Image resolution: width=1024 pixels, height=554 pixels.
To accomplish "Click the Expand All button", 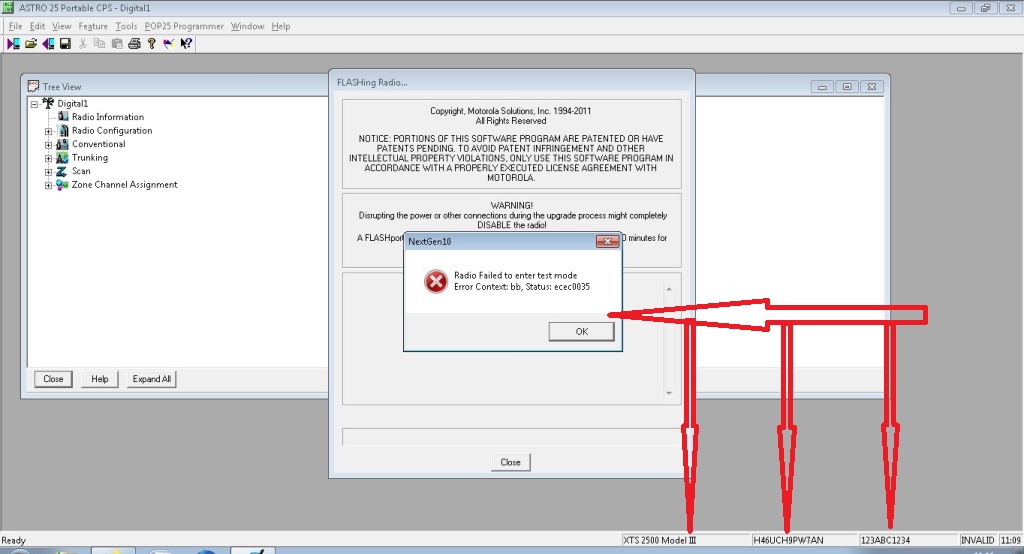I will [152, 379].
